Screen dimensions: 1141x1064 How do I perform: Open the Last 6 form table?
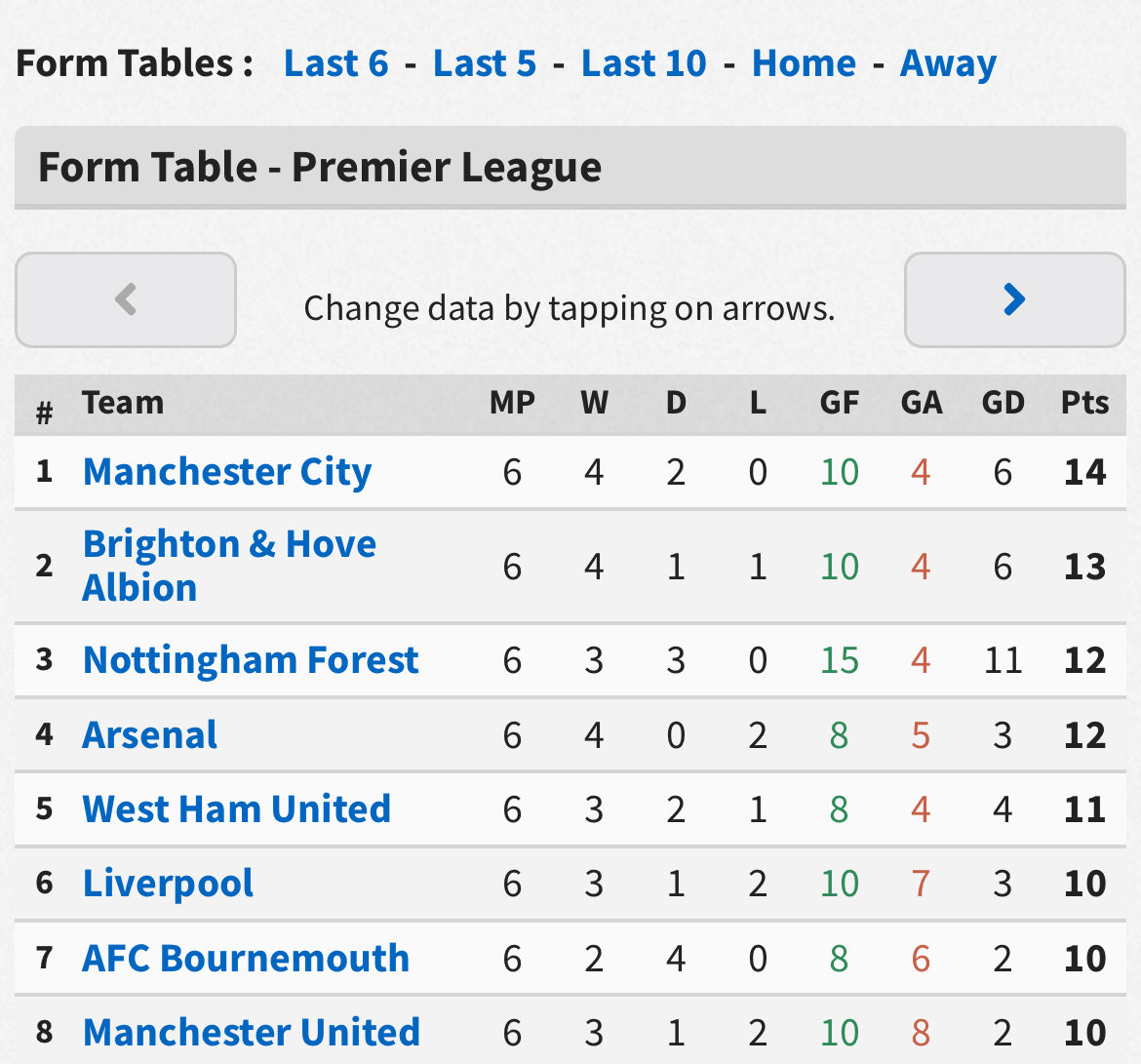tap(336, 63)
